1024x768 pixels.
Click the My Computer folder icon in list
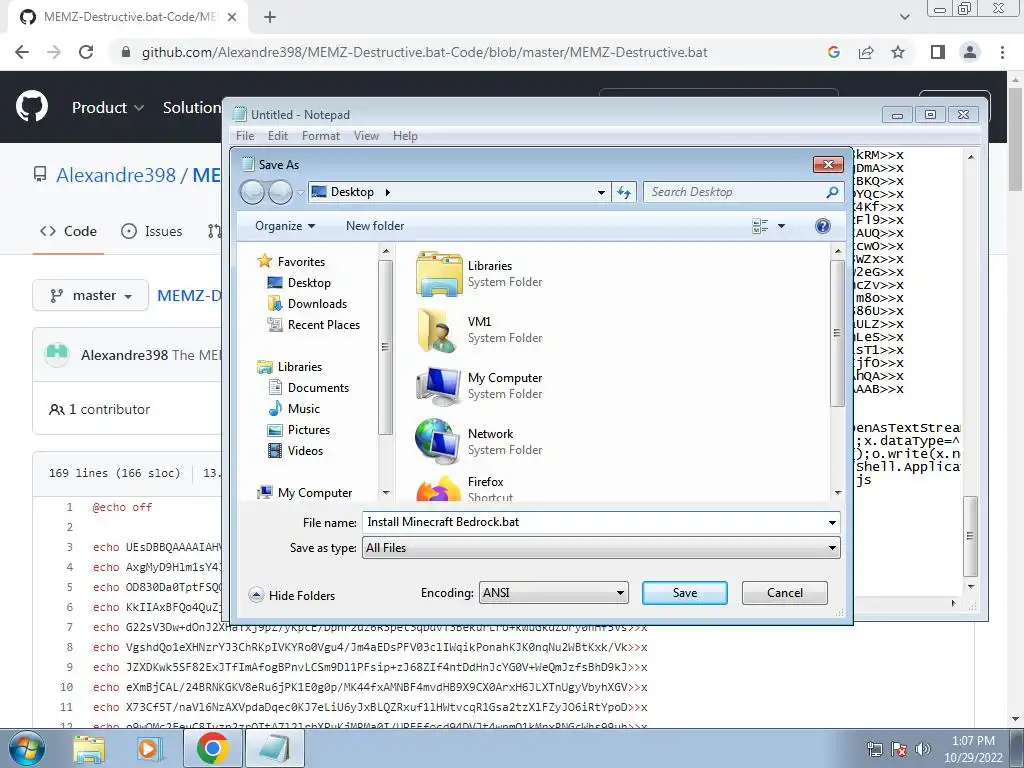click(438, 386)
